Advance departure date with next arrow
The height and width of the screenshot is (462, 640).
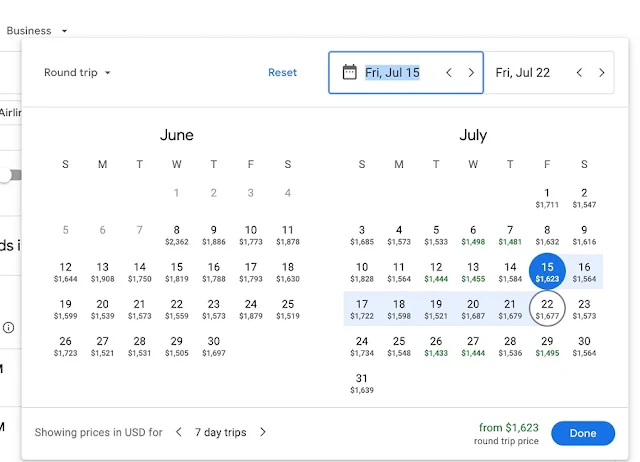pos(471,73)
